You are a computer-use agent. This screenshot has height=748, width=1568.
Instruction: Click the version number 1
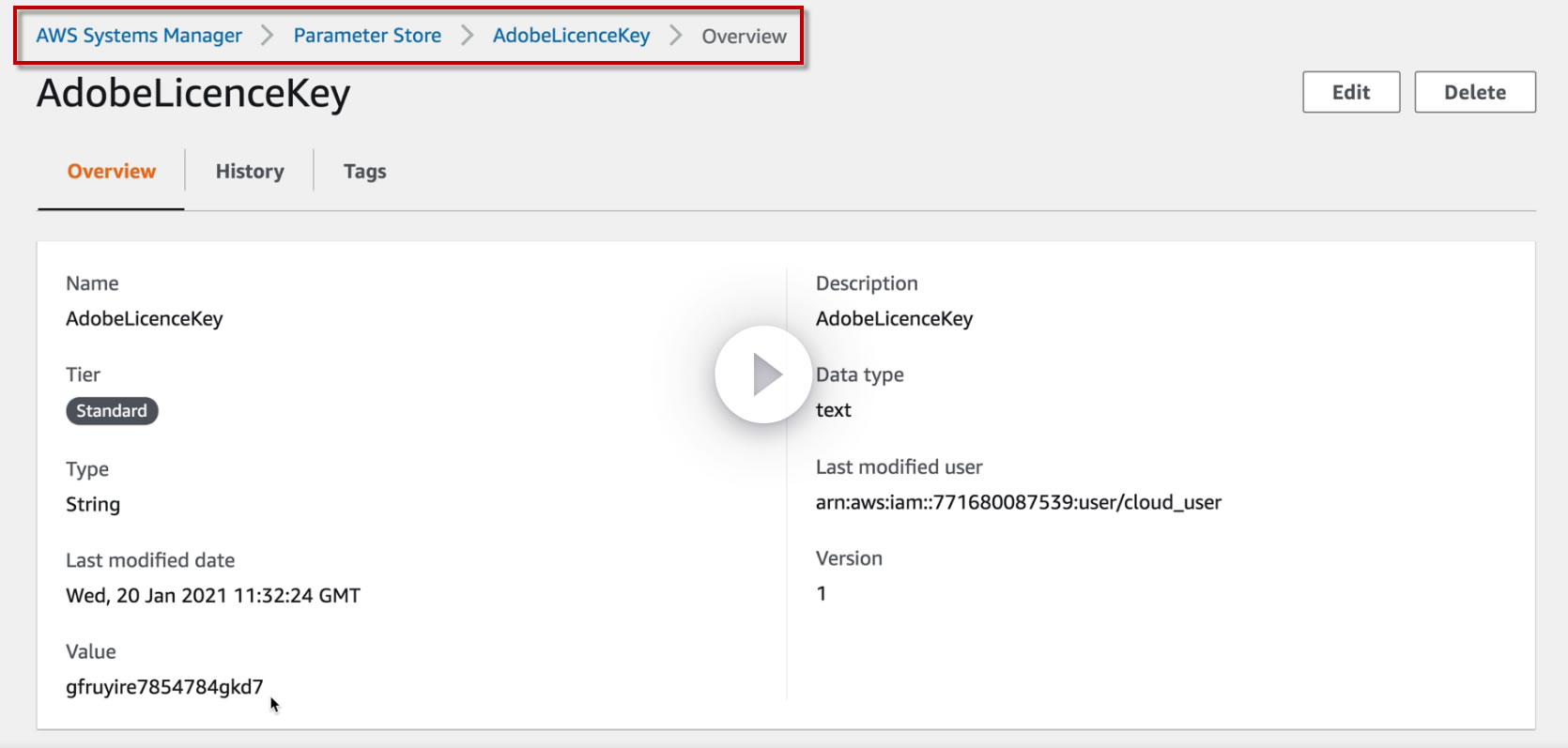pos(822,593)
